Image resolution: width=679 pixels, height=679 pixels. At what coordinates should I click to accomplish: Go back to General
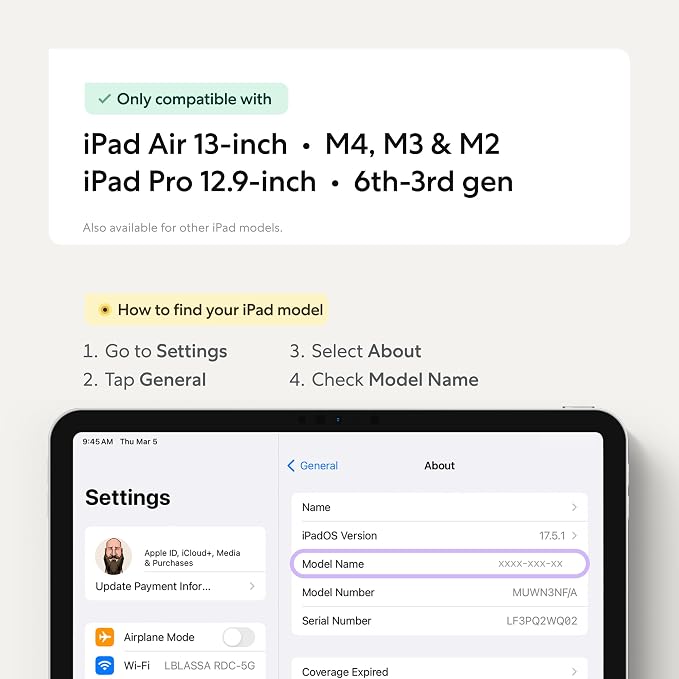[x=312, y=466]
